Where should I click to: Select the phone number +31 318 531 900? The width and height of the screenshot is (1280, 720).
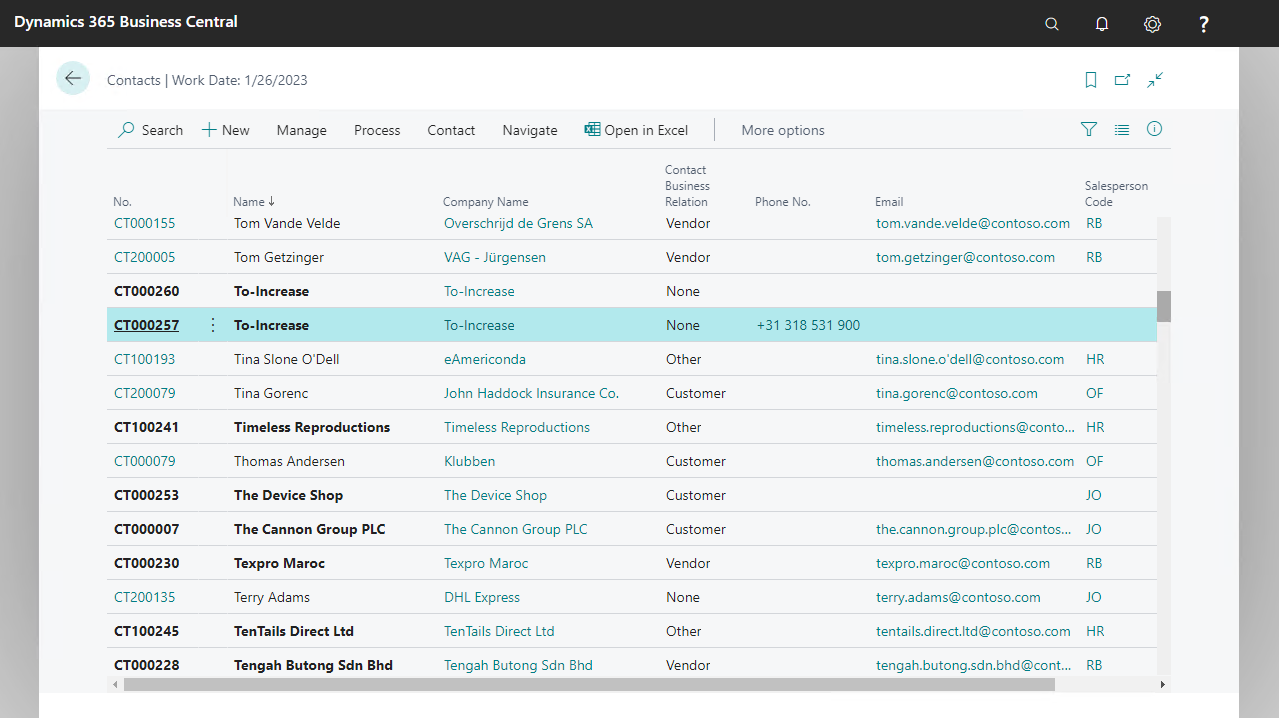pos(808,325)
